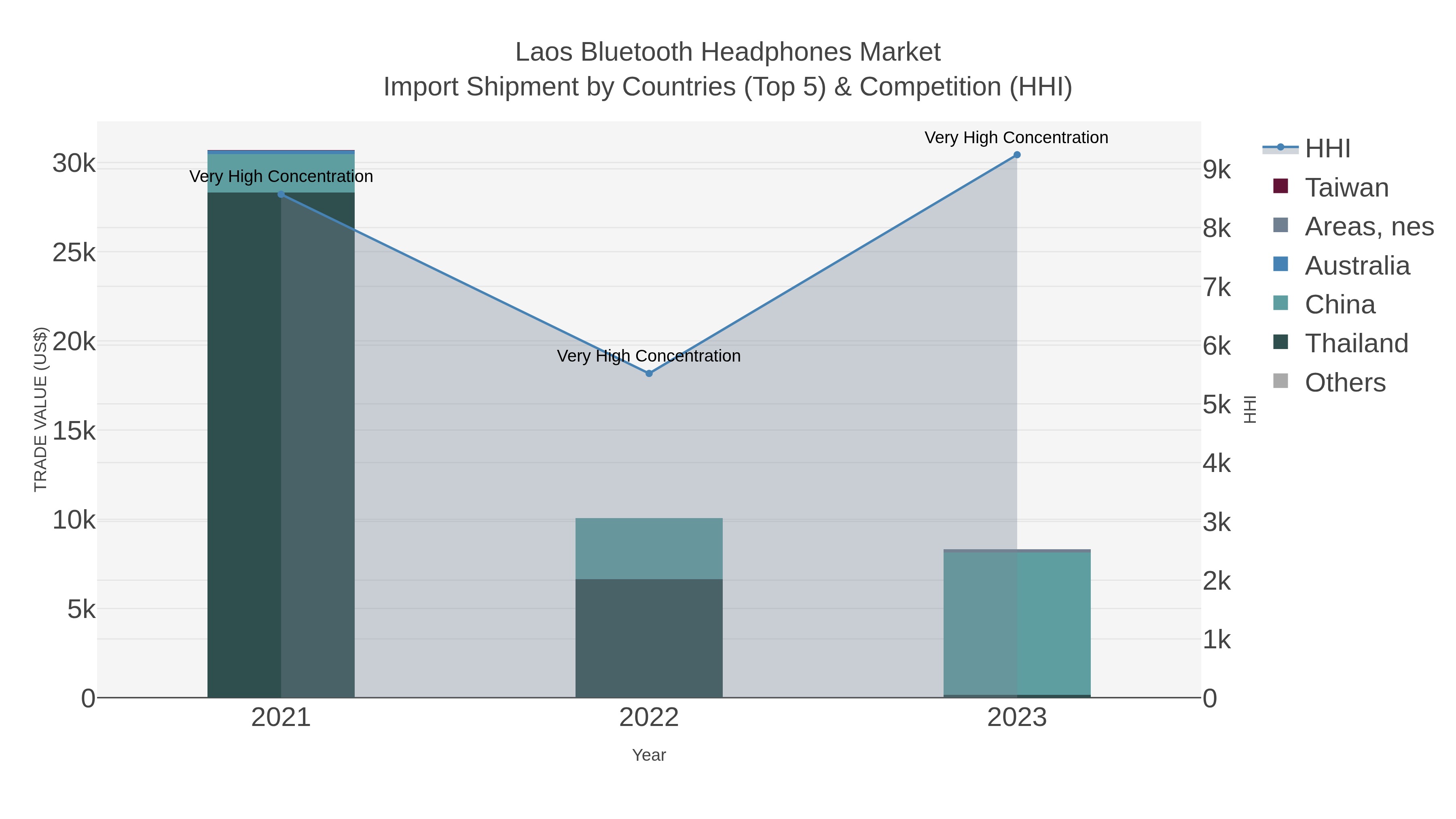Click the '7k' right axis tick
The image size is (1456, 819).
pos(1217,287)
